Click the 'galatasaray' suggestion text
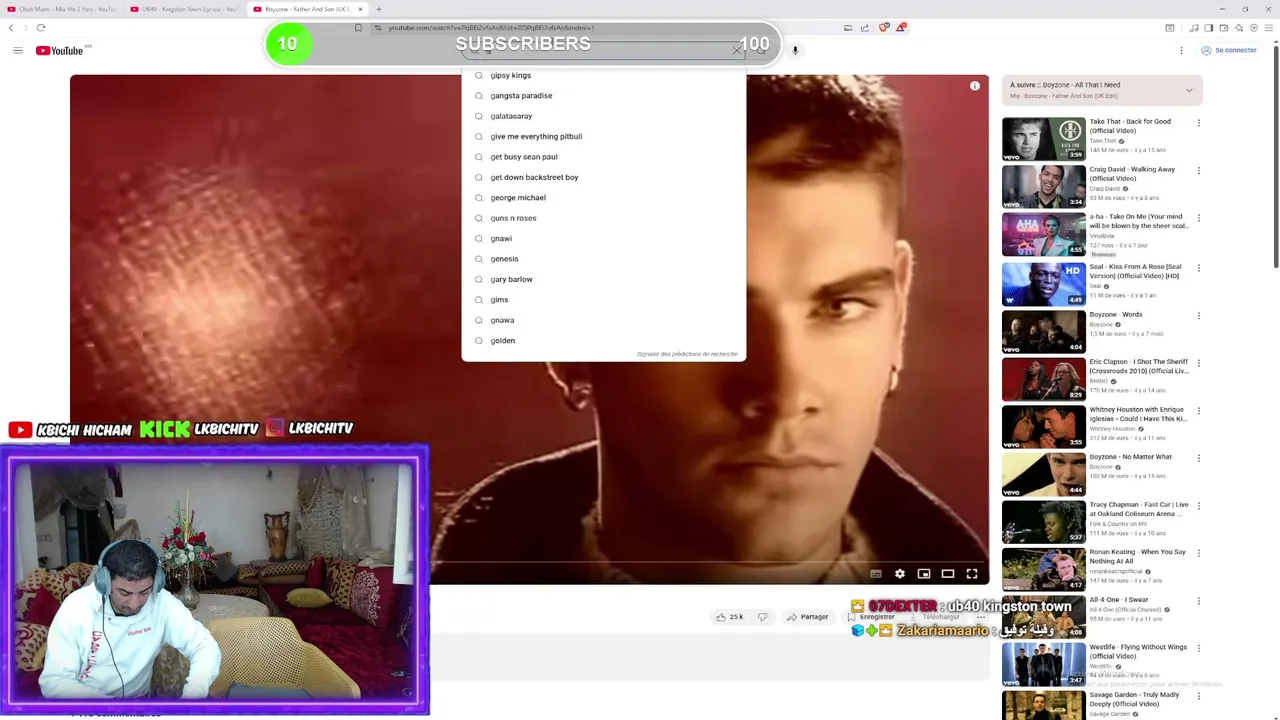1280x720 pixels. click(511, 116)
